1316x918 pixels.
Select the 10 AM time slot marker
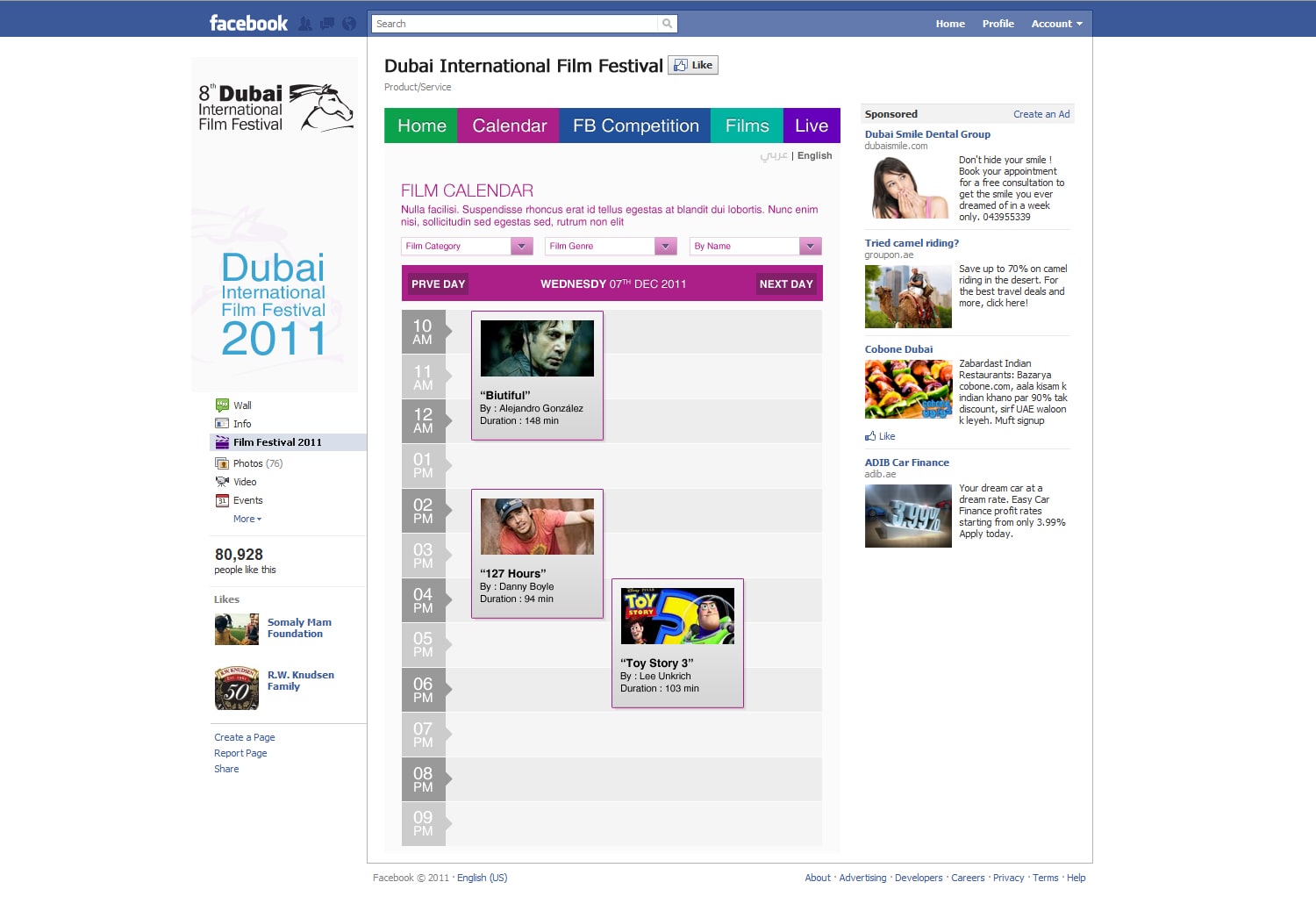pyautogui.click(x=426, y=332)
